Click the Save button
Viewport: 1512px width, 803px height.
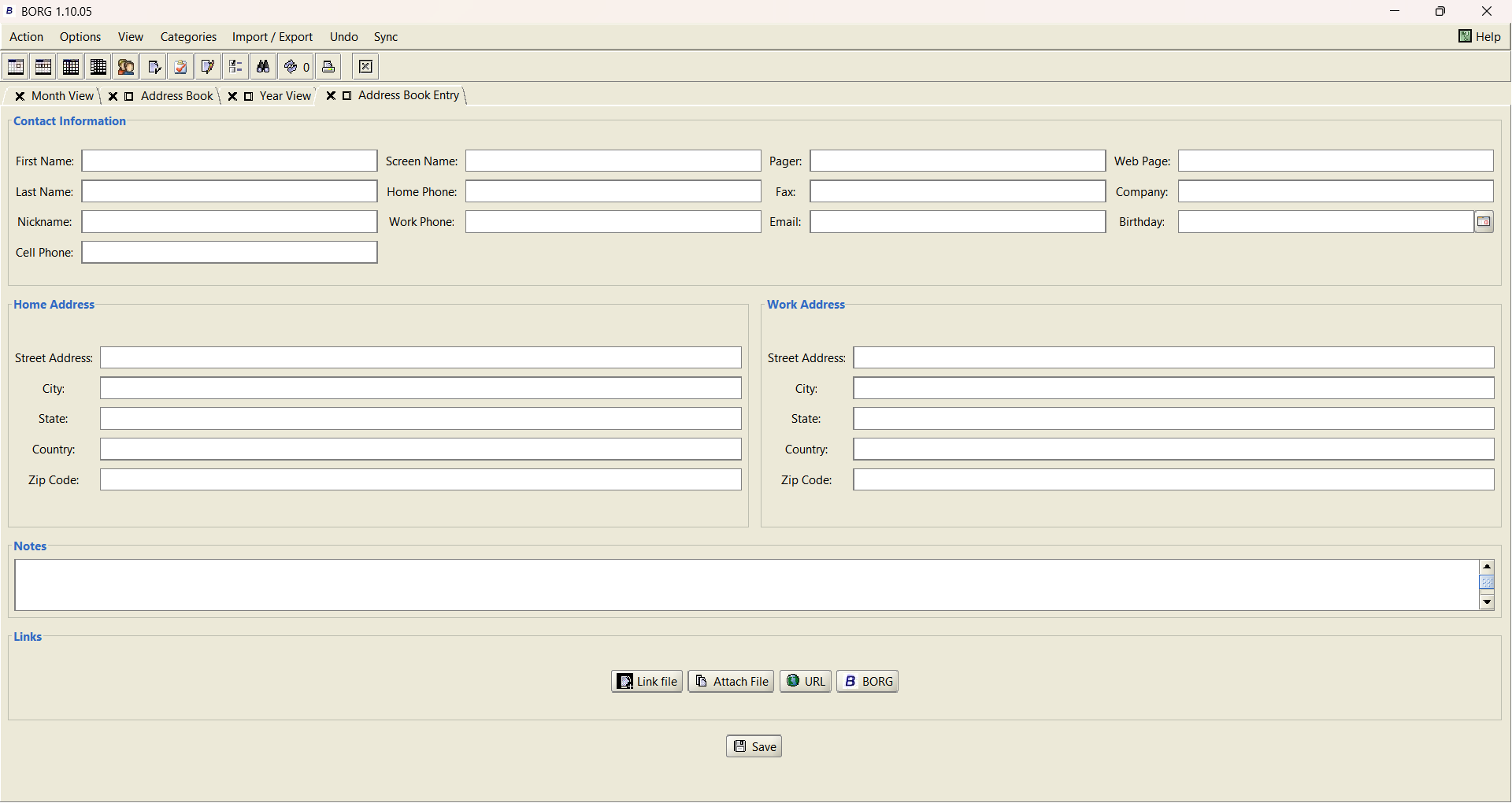coord(754,746)
